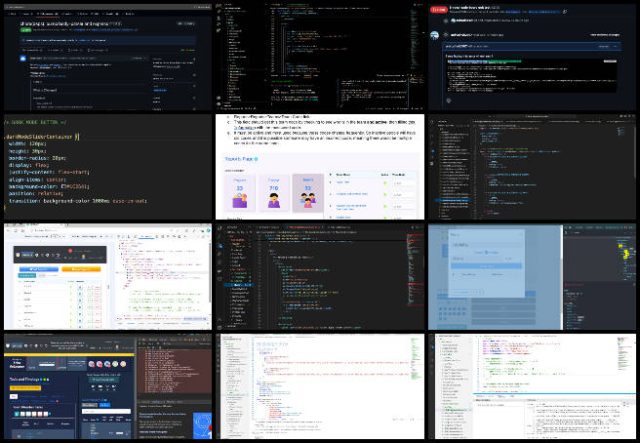Image resolution: width=640 pixels, height=443 pixels.
Task: Click the Players card illustration icon
Action: pos(240,201)
